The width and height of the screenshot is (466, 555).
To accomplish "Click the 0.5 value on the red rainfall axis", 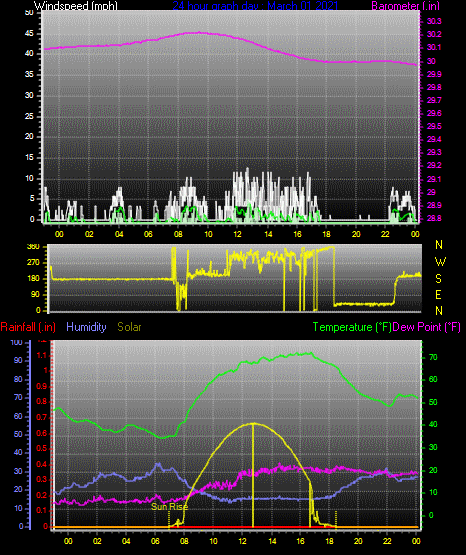I will (42, 448).
